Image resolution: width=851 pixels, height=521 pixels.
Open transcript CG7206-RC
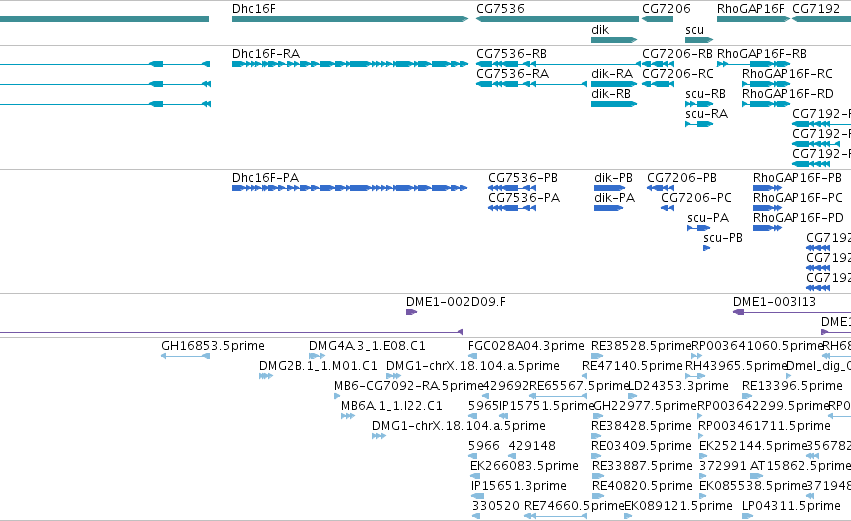click(658, 84)
